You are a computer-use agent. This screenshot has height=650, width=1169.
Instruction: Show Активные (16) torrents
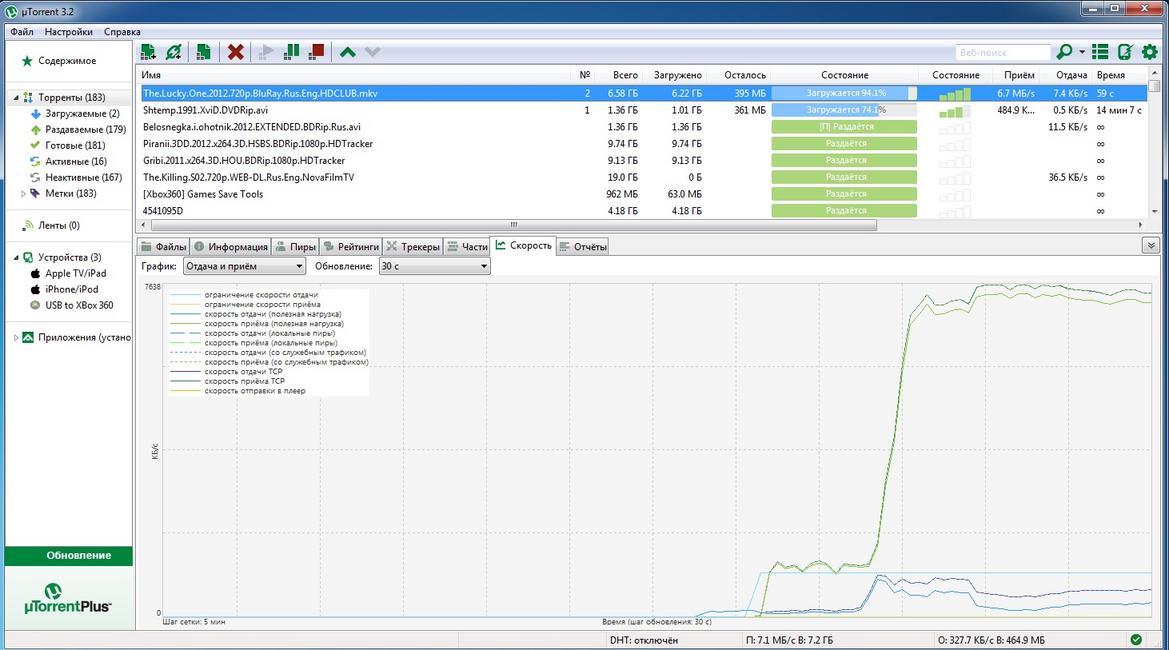coord(75,162)
